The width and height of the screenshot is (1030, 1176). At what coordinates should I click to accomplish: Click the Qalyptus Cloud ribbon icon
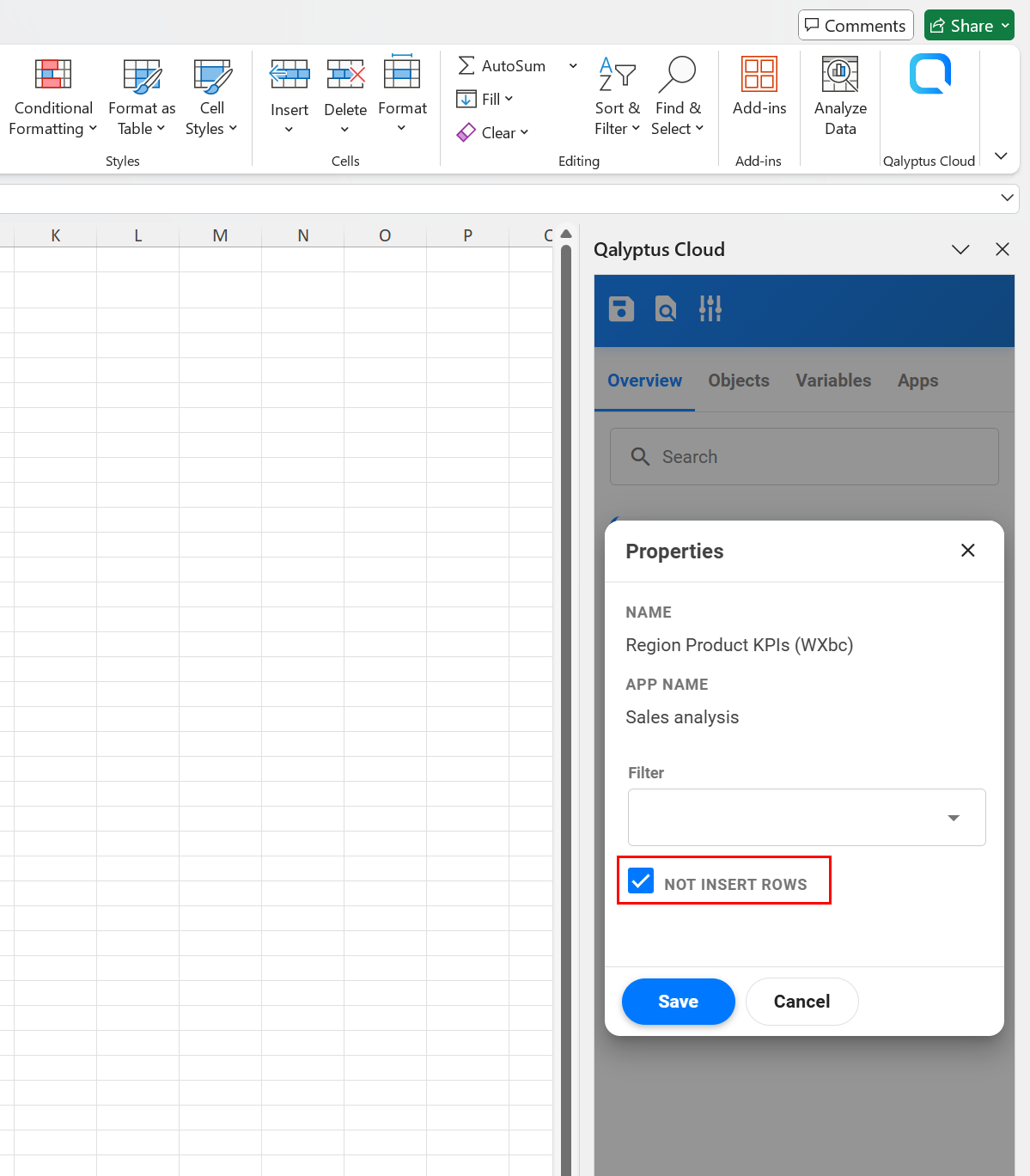click(929, 75)
